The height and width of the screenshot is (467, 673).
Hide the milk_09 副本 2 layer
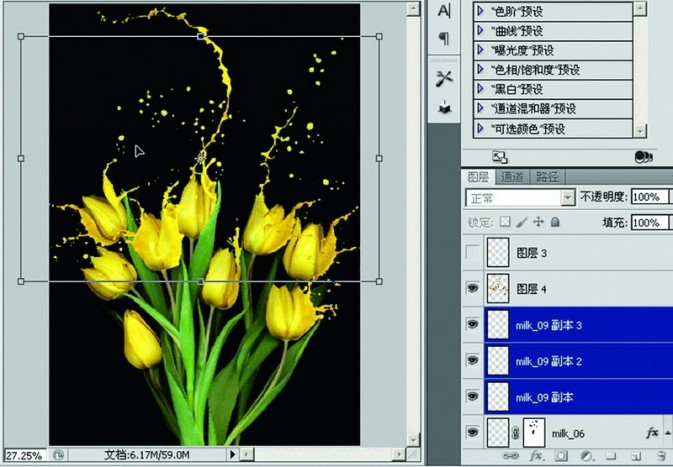[x=473, y=360]
